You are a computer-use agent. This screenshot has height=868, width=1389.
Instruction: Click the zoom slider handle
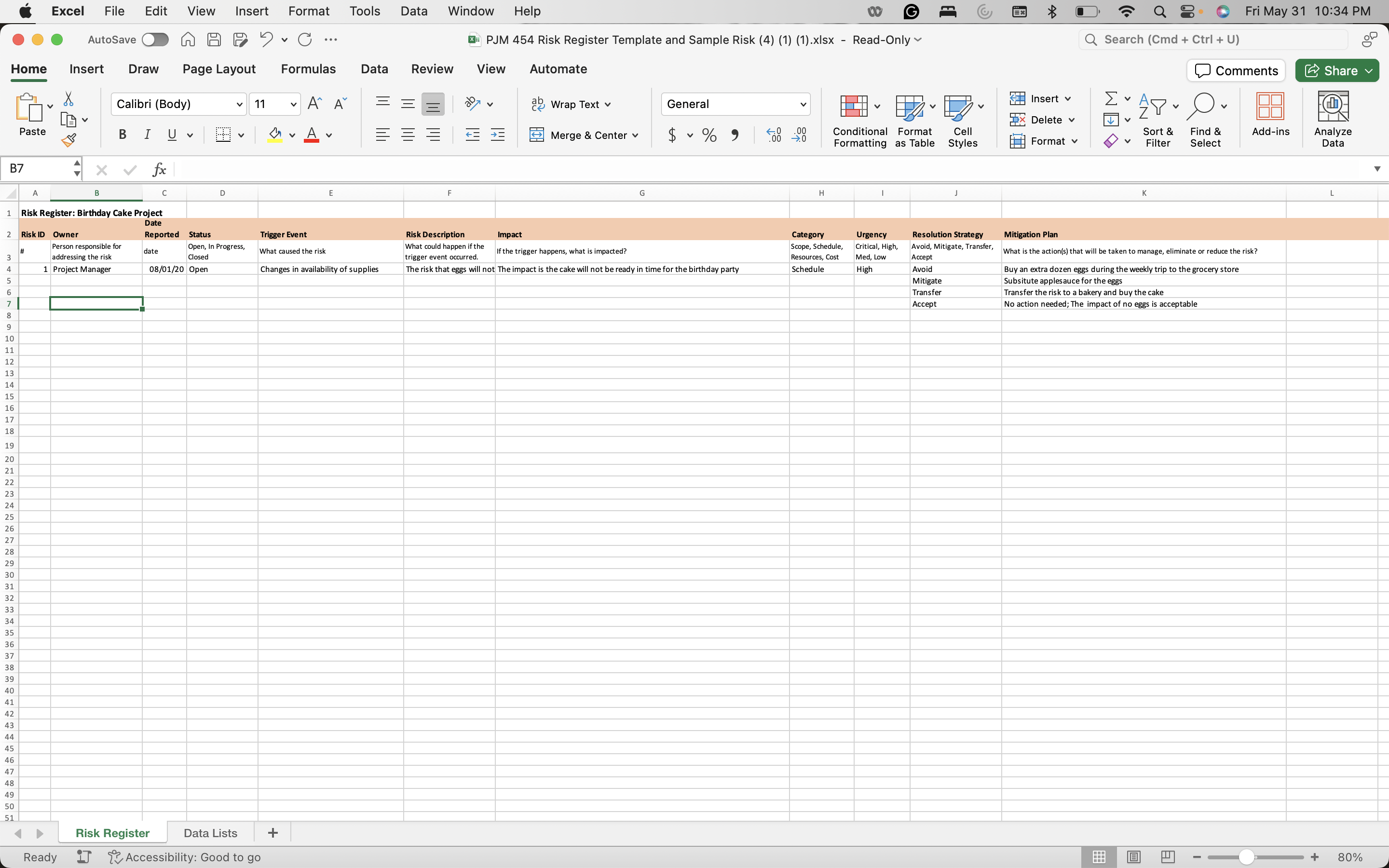[x=1245, y=856]
